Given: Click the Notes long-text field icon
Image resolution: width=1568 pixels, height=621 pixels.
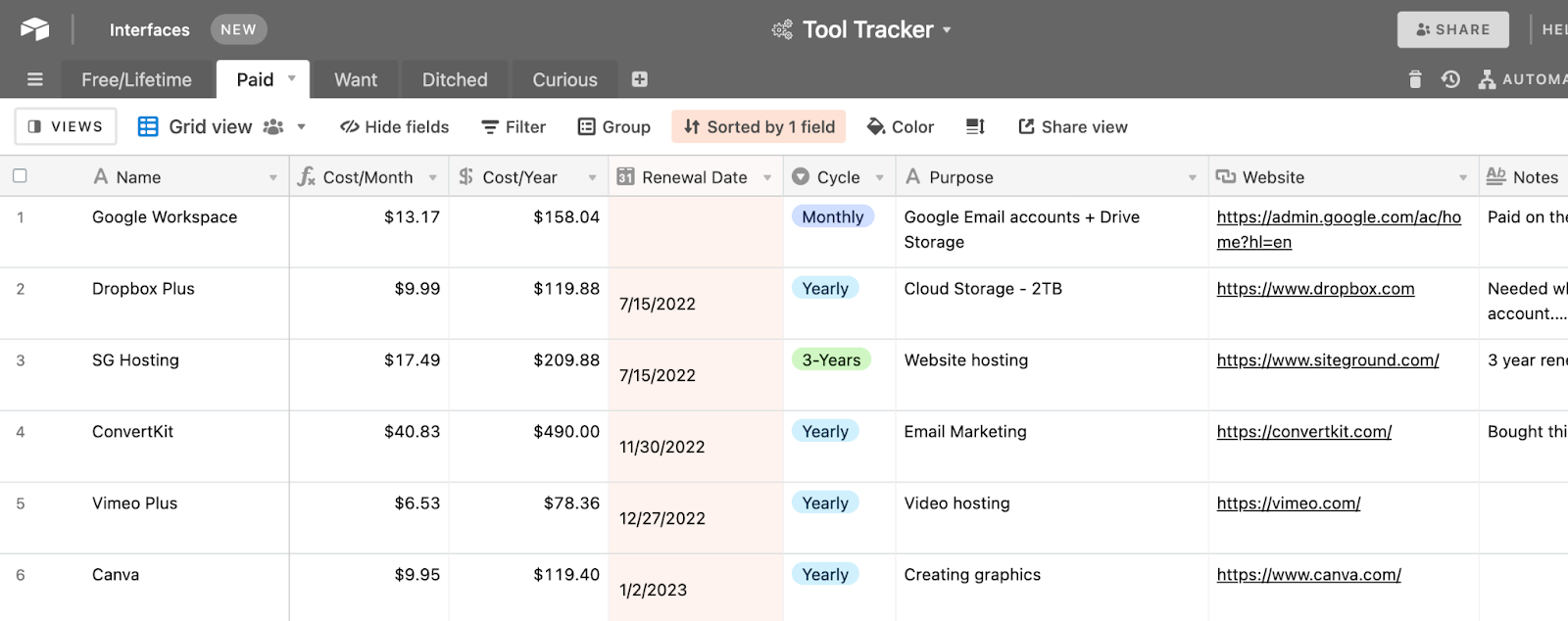Looking at the screenshot, I should (1496, 176).
